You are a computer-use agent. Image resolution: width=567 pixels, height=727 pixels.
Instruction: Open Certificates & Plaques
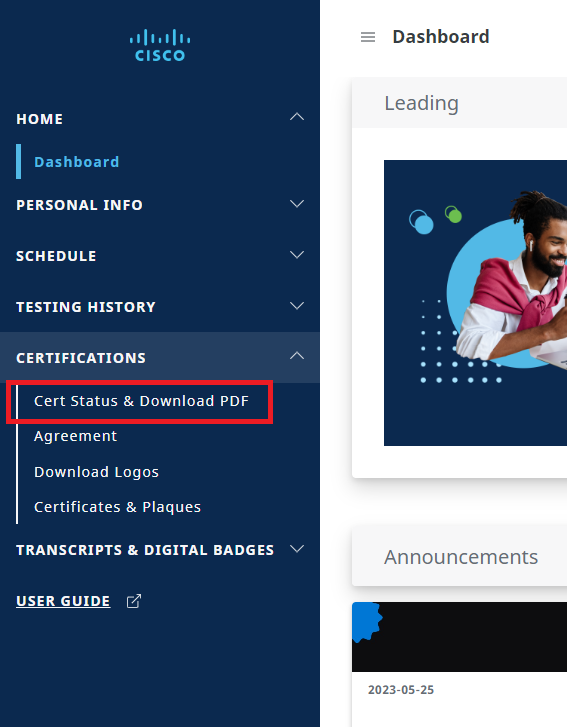click(117, 507)
